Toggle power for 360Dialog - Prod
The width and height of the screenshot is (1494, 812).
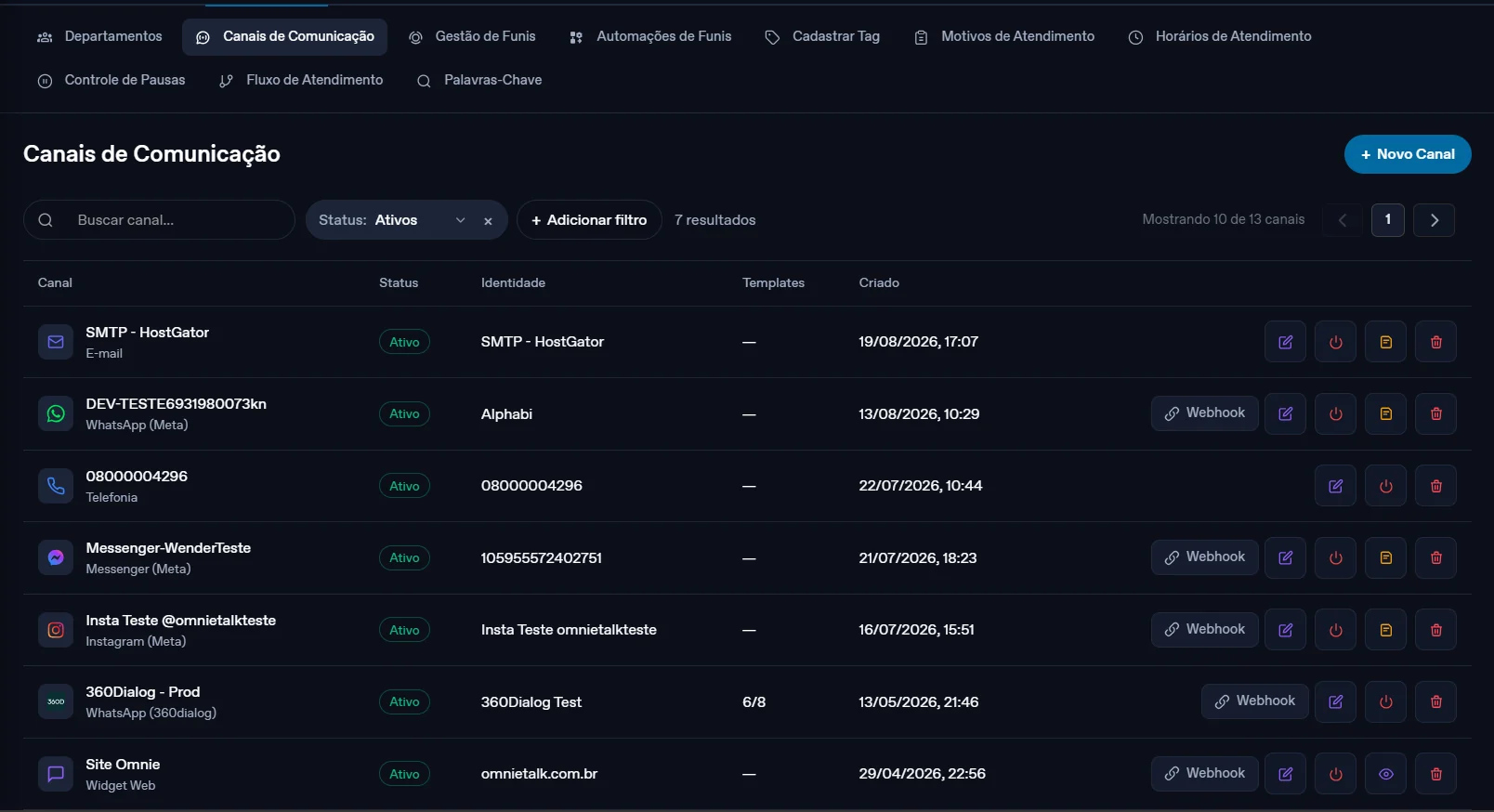tap(1386, 701)
